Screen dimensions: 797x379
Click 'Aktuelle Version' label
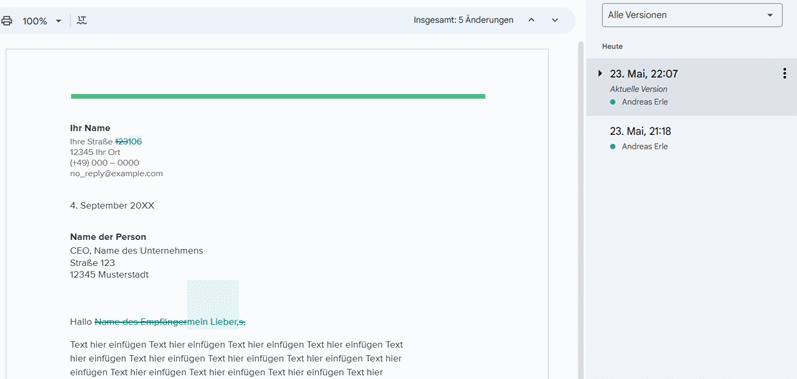(x=638, y=89)
